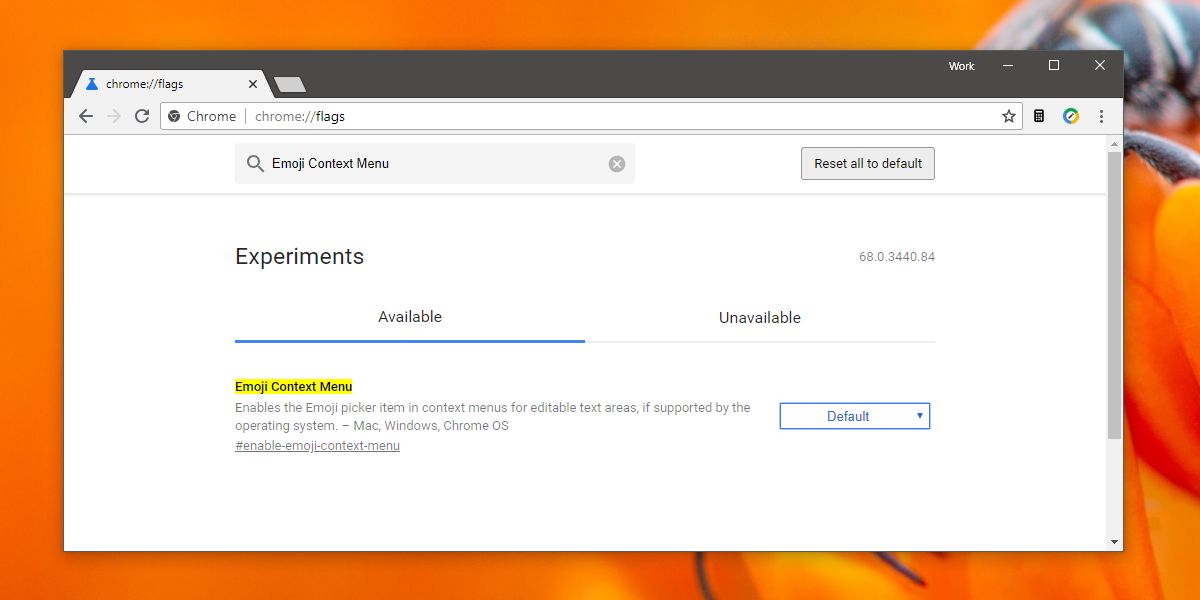1200x600 pixels.
Task: Click the scrollbar down arrow
Action: (1115, 542)
